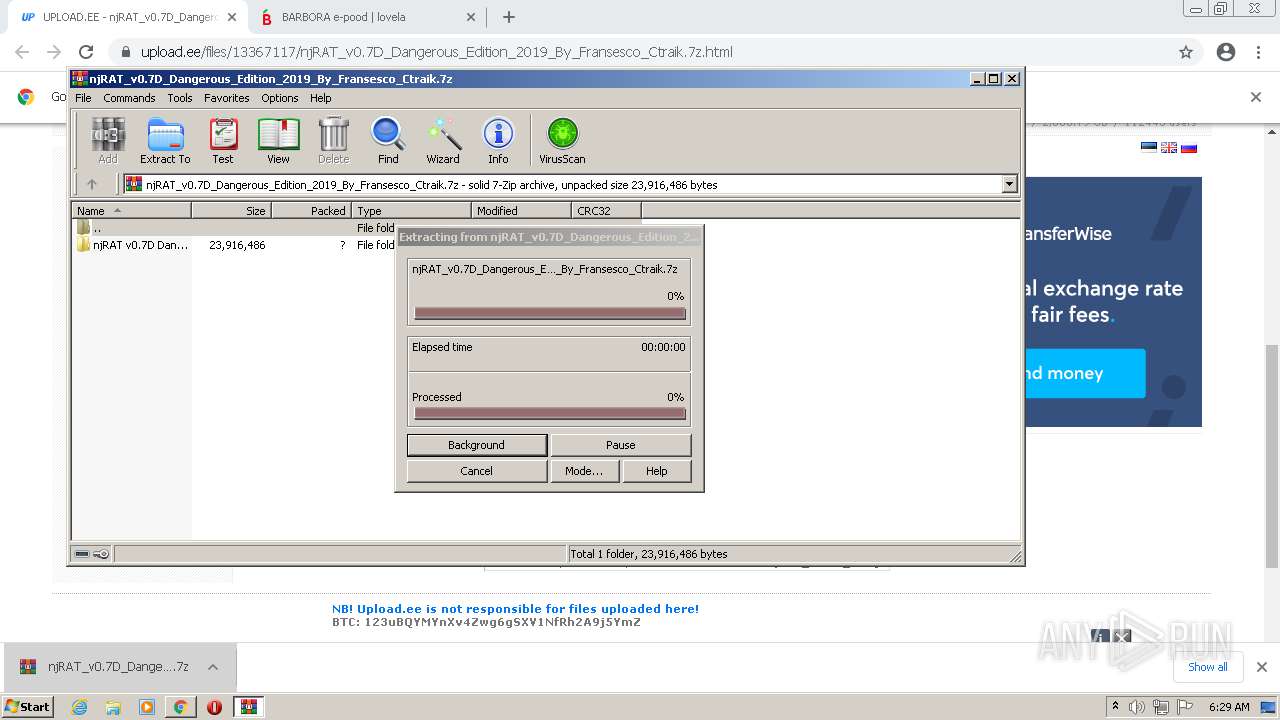Click the Delete toolbar icon
Screen dimensions: 1280x720
[333, 140]
